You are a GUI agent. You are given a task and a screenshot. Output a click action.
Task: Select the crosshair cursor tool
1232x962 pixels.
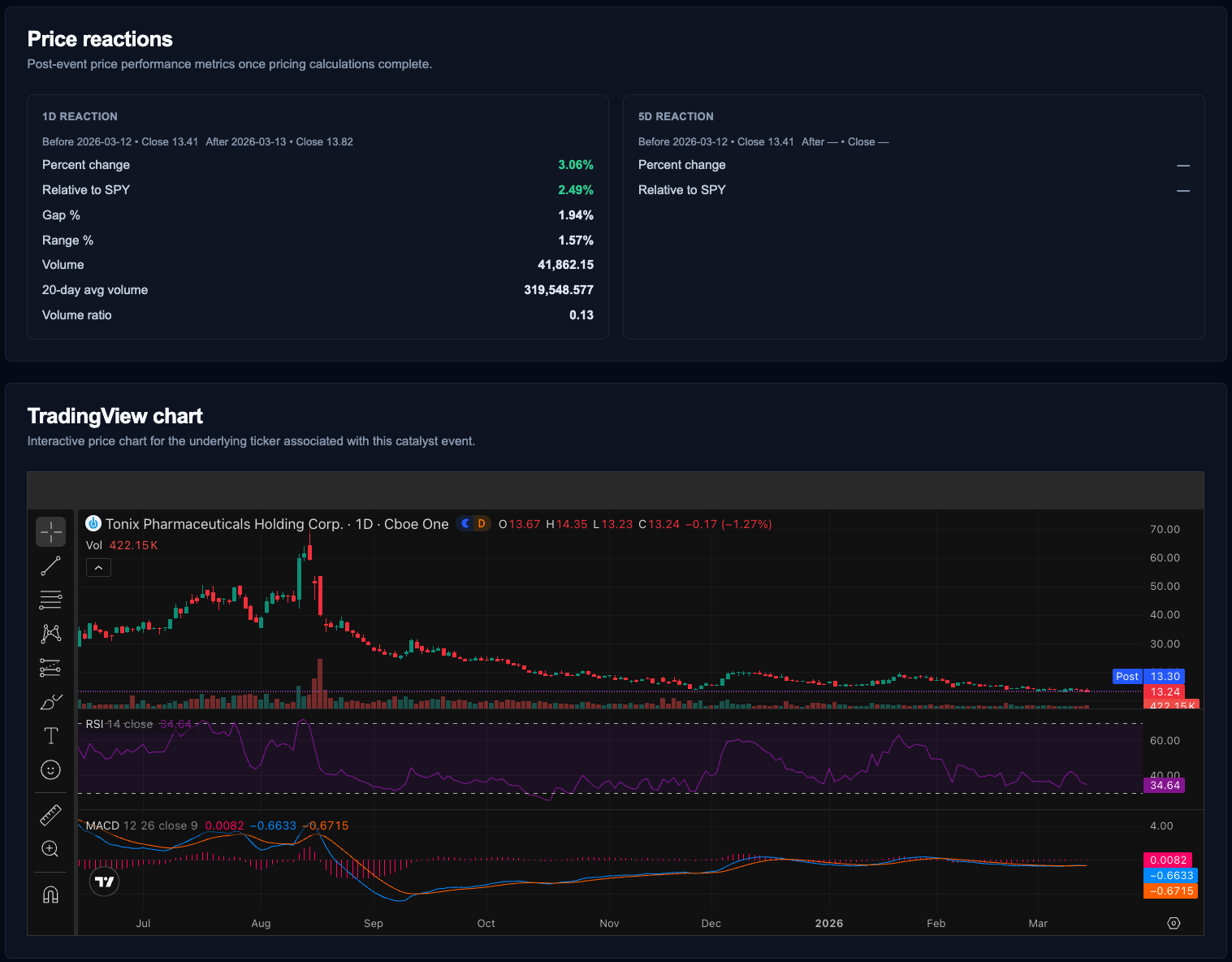(50, 531)
